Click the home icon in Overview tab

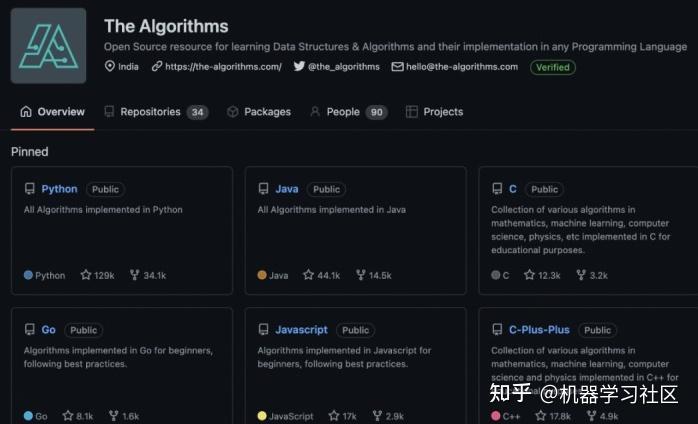26,111
